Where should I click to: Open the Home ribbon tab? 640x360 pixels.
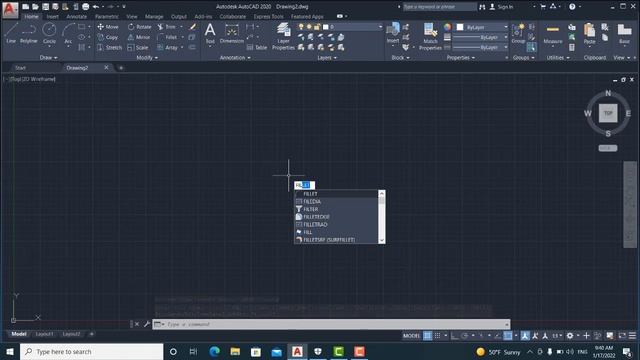click(31, 17)
